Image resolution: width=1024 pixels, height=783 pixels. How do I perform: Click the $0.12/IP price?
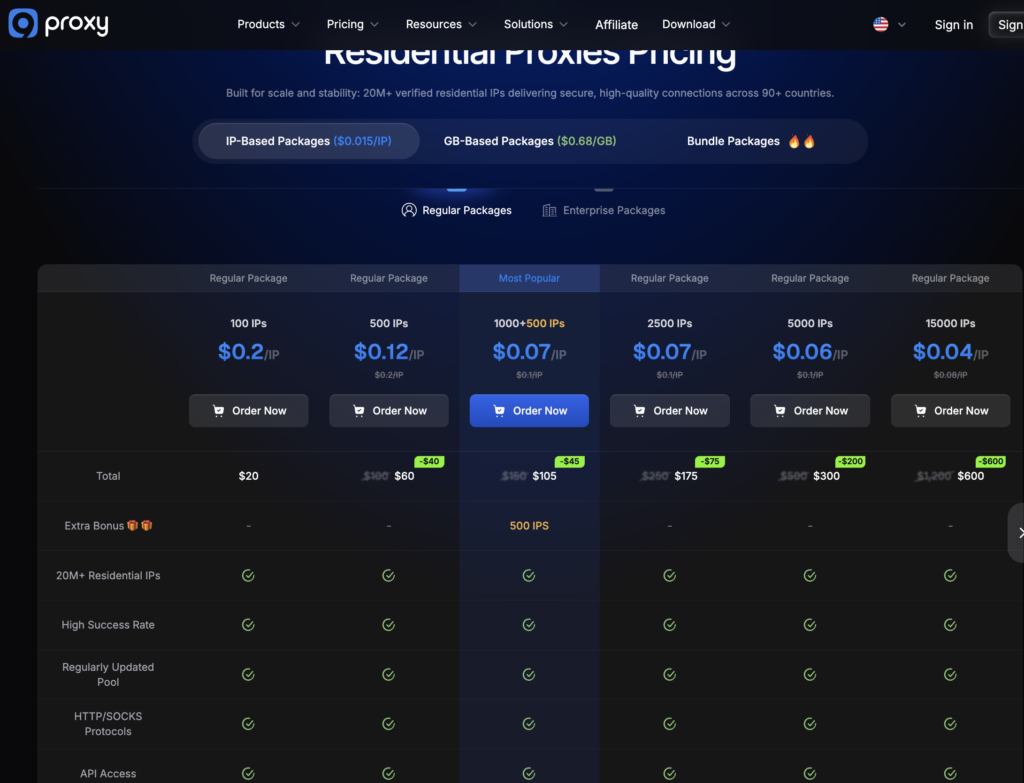[389, 353]
